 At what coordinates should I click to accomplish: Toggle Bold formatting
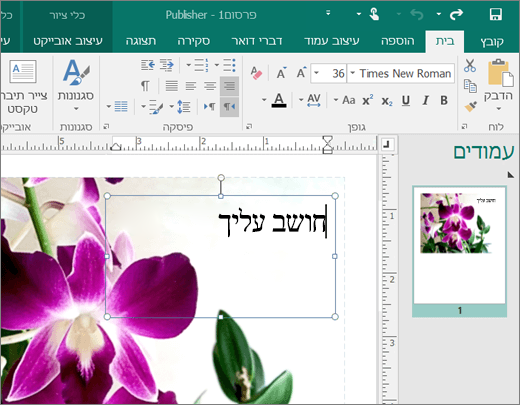(444, 100)
